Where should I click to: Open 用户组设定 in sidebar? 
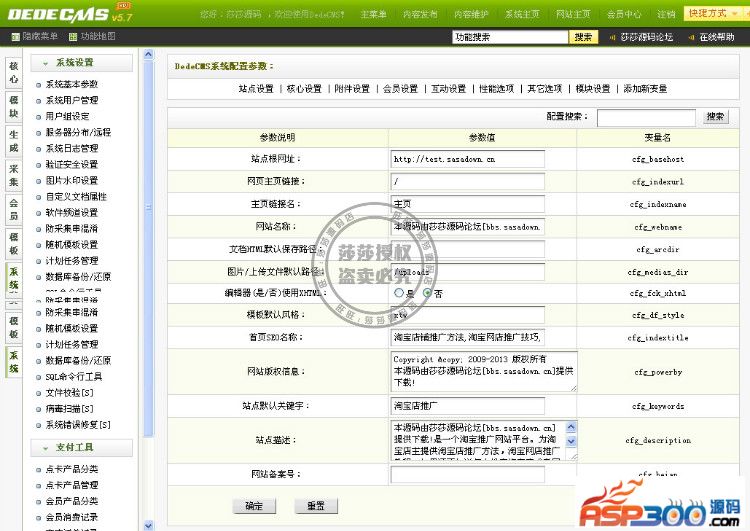point(67,116)
